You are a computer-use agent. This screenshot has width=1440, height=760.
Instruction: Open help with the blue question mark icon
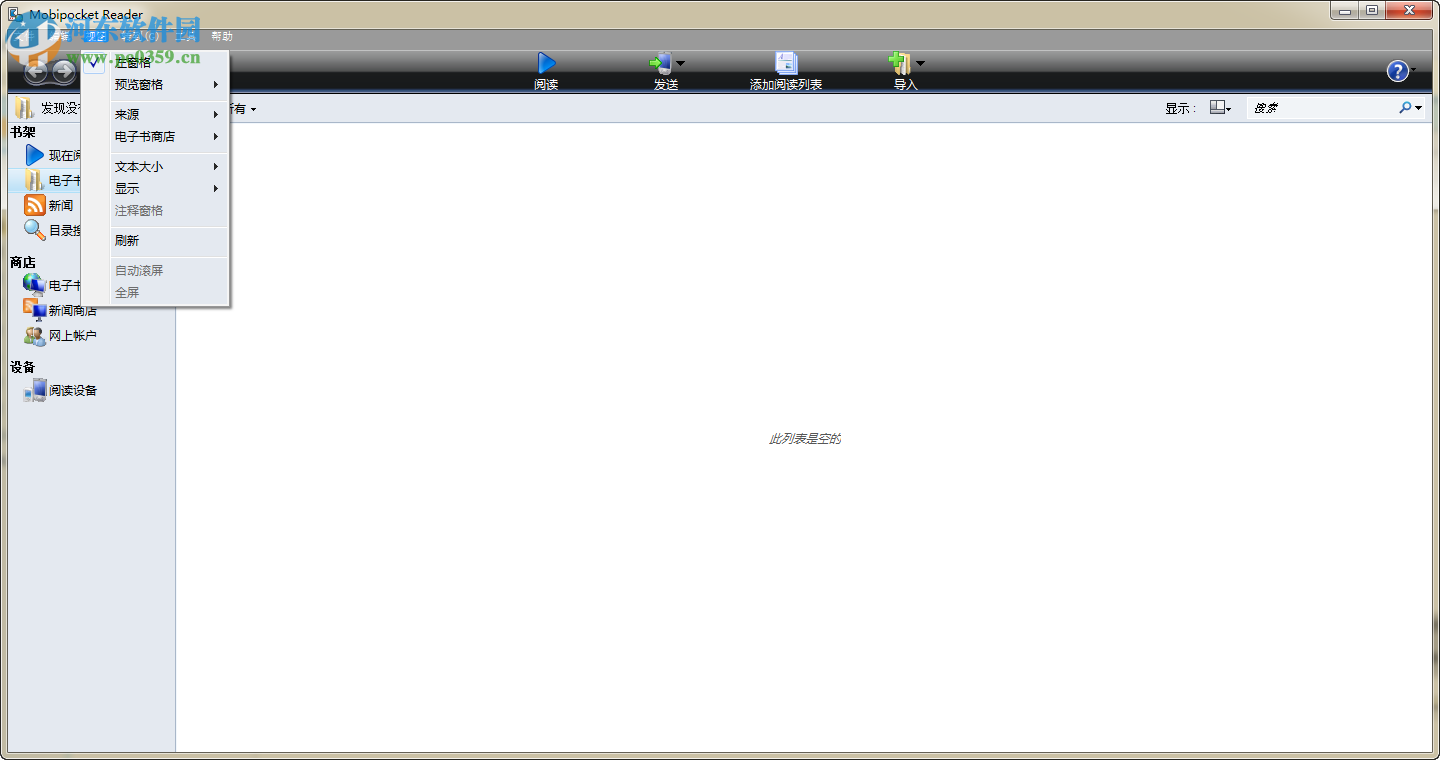tap(1397, 71)
